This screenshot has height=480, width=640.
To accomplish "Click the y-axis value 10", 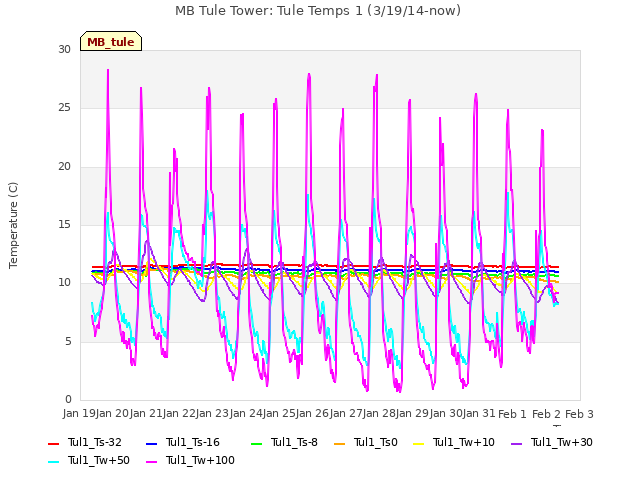I will [64, 283].
